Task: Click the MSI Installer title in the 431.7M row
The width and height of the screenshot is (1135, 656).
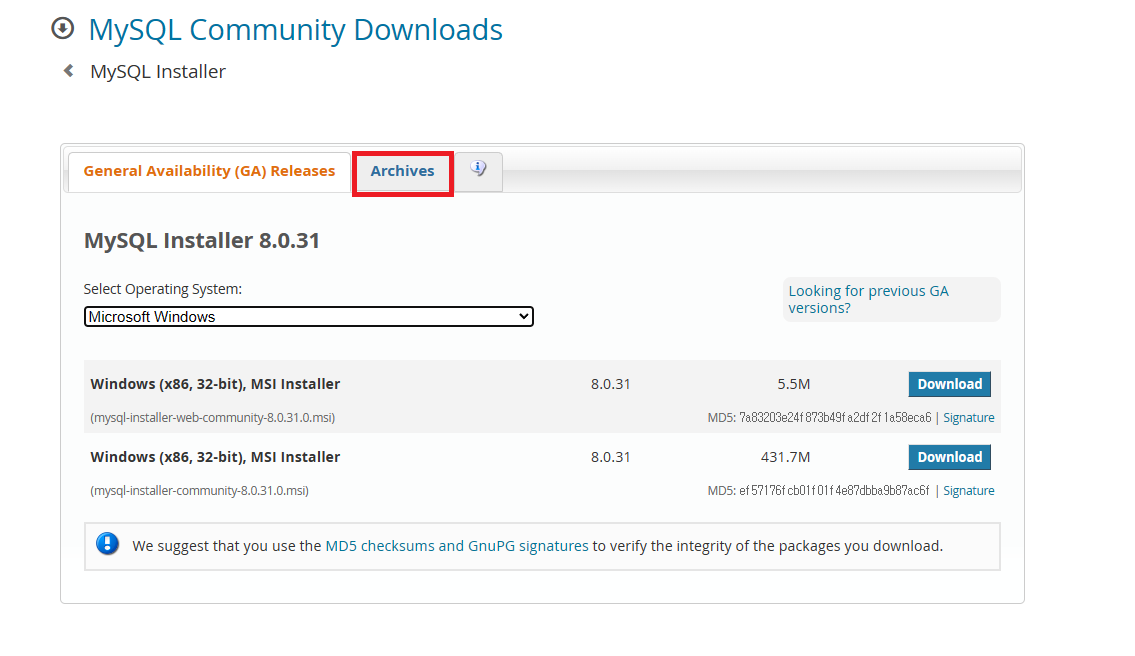Action: [215, 457]
